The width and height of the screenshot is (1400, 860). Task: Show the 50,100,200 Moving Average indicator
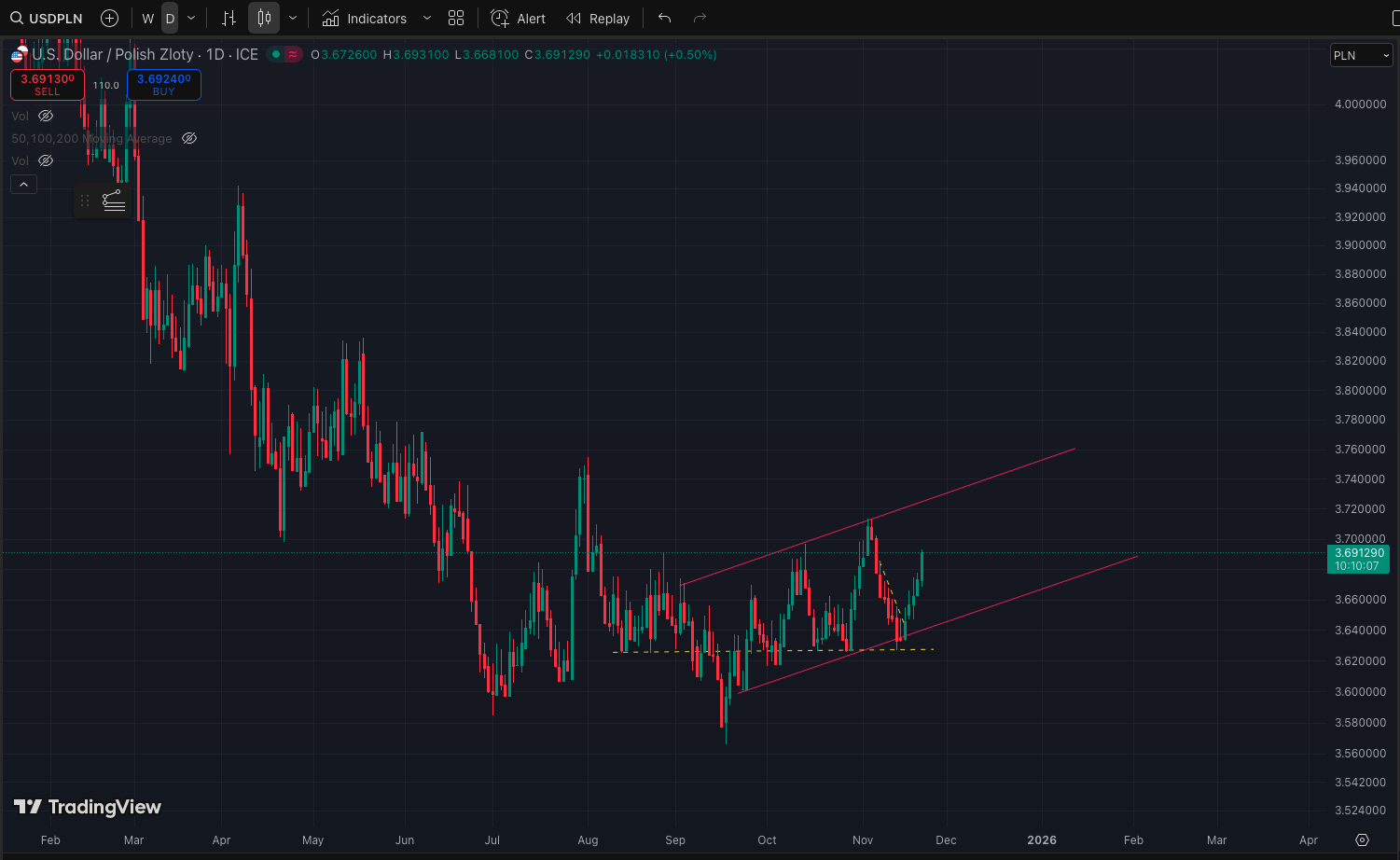click(189, 138)
